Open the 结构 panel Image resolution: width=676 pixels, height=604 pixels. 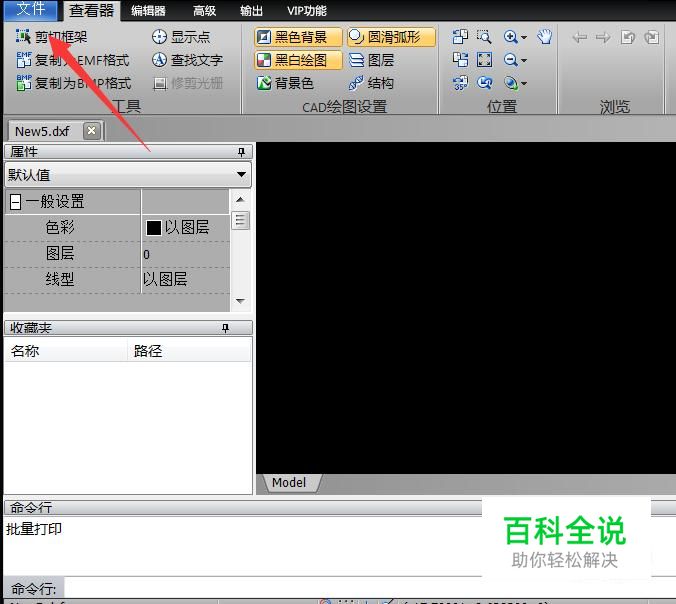point(371,83)
